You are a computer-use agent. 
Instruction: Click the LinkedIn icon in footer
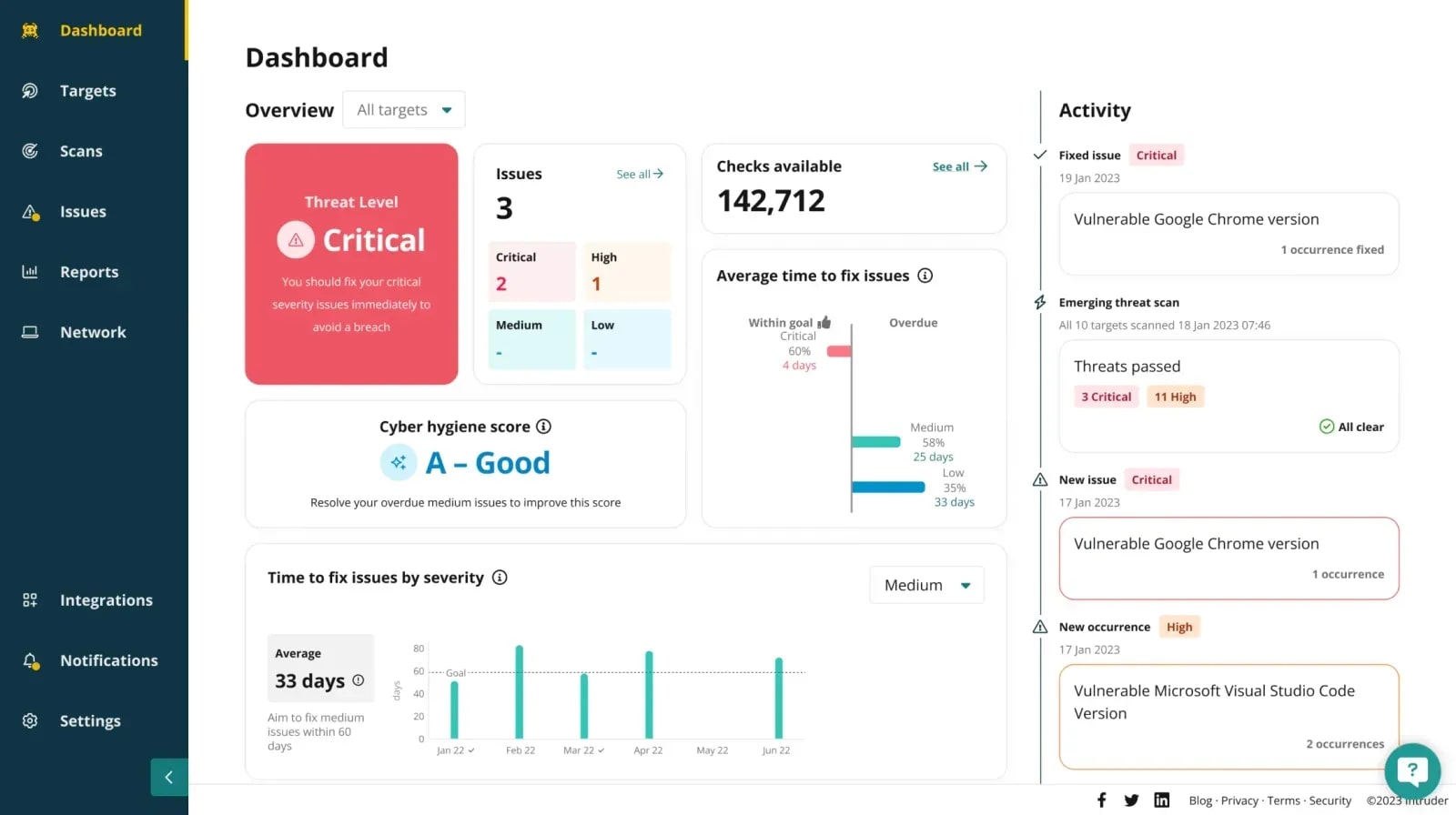coord(1161,800)
